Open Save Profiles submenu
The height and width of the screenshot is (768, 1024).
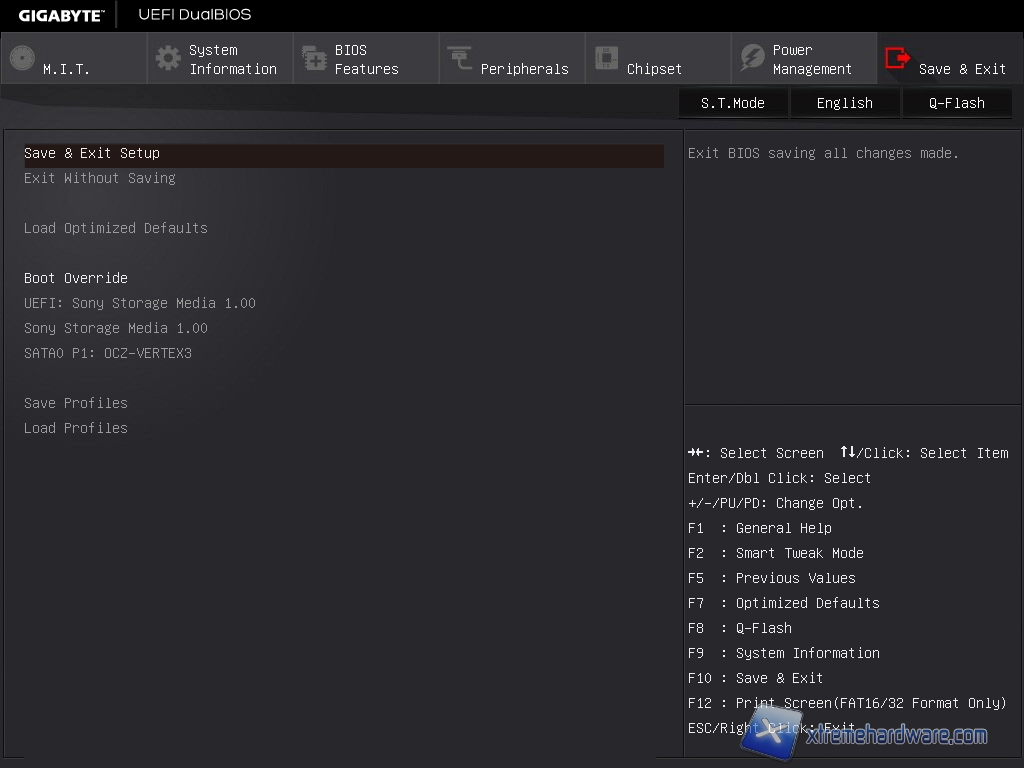point(76,403)
